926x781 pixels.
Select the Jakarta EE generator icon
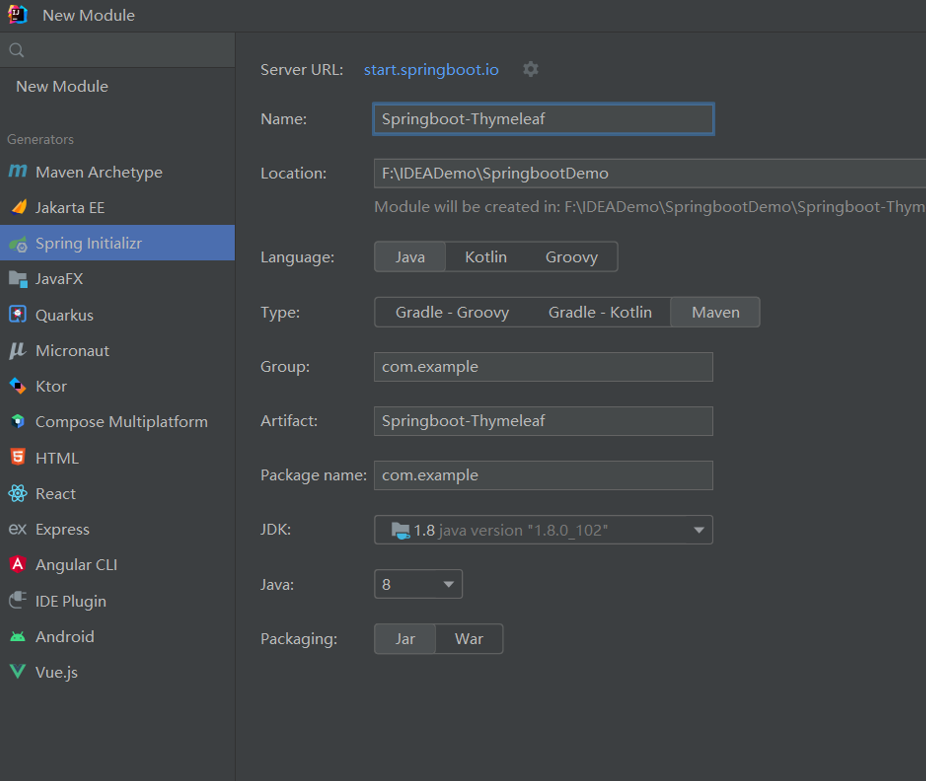click(x=18, y=208)
